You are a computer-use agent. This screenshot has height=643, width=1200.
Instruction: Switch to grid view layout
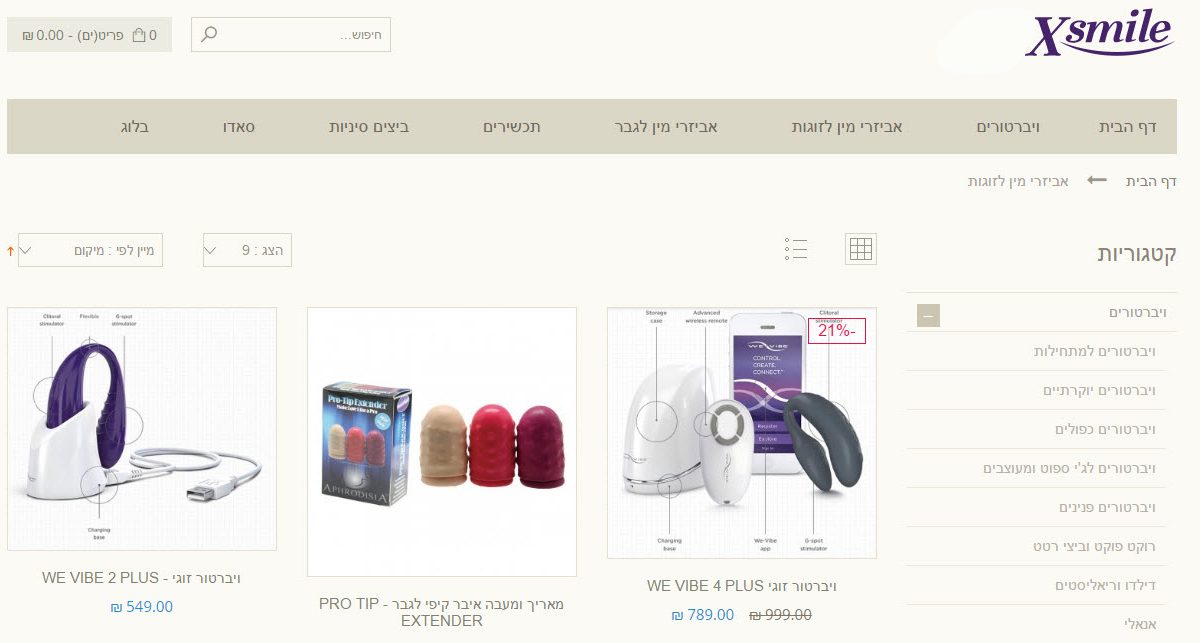coord(860,249)
